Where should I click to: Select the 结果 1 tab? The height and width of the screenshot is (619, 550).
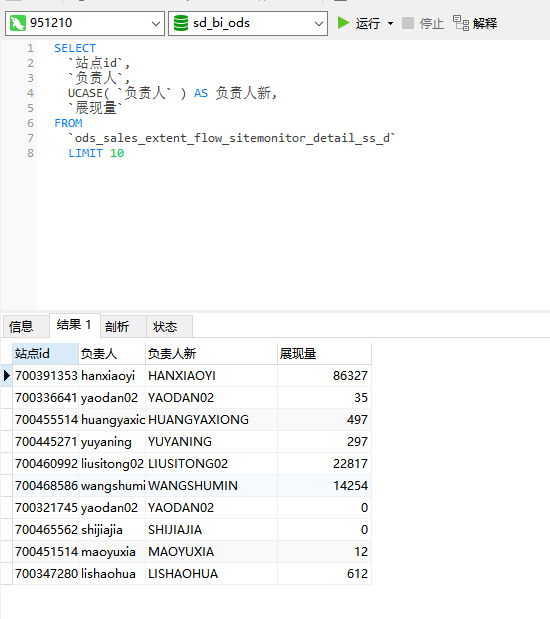[x=74, y=325]
